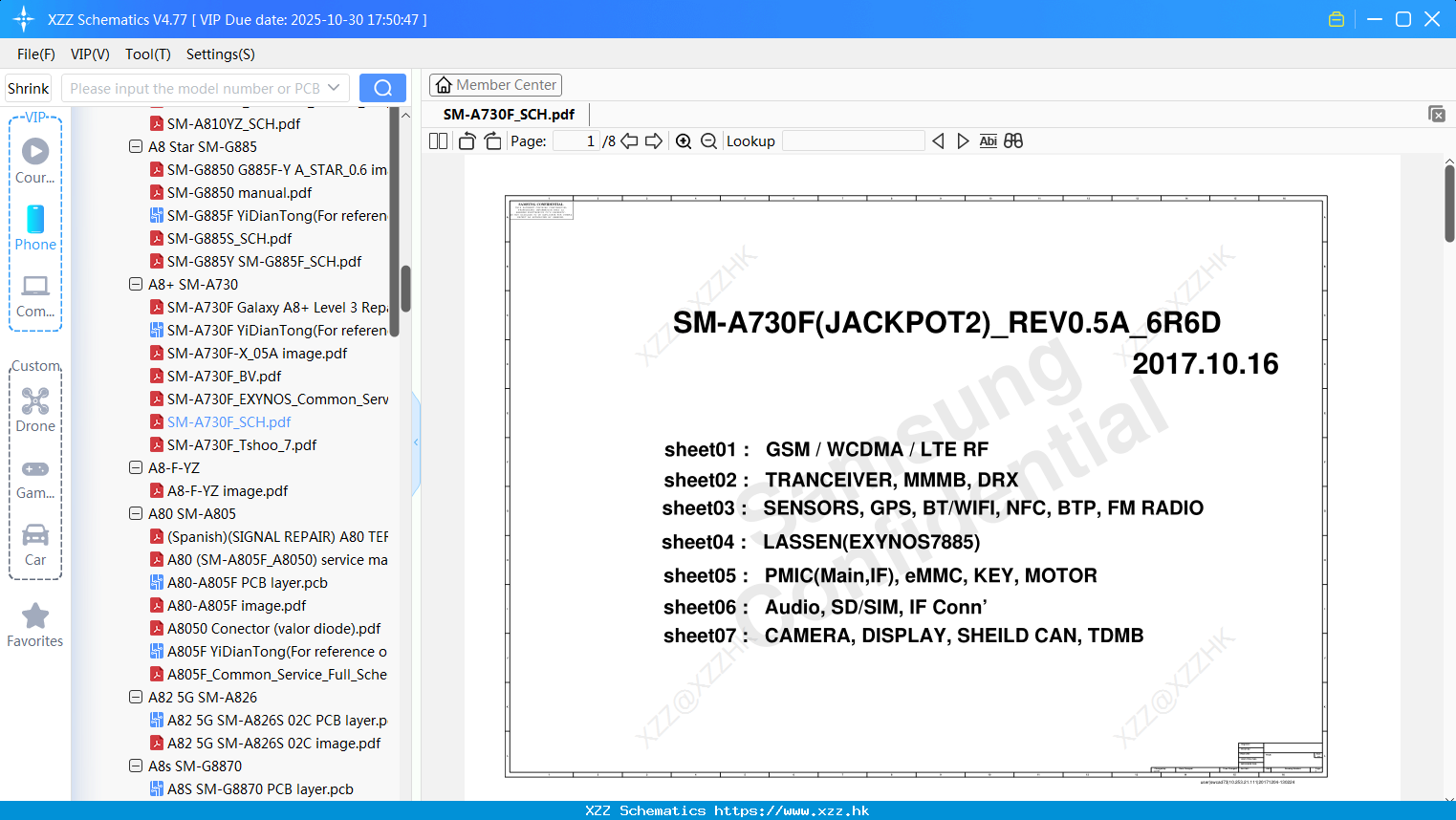This screenshot has width=1456, height=820.
Task: Open SM-G8850 manual.pdf
Action: 239,193
